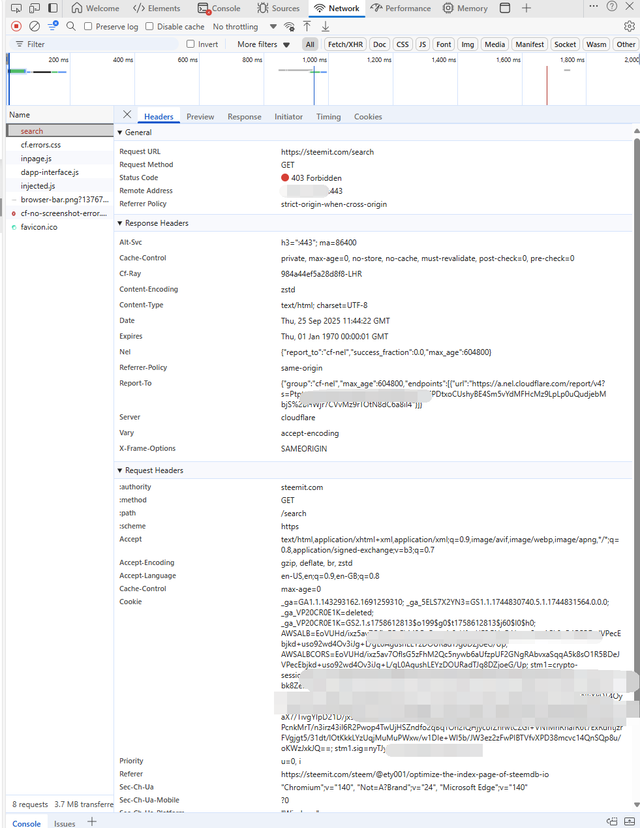
Task: Open the Memory panel
Action: [465, 8]
